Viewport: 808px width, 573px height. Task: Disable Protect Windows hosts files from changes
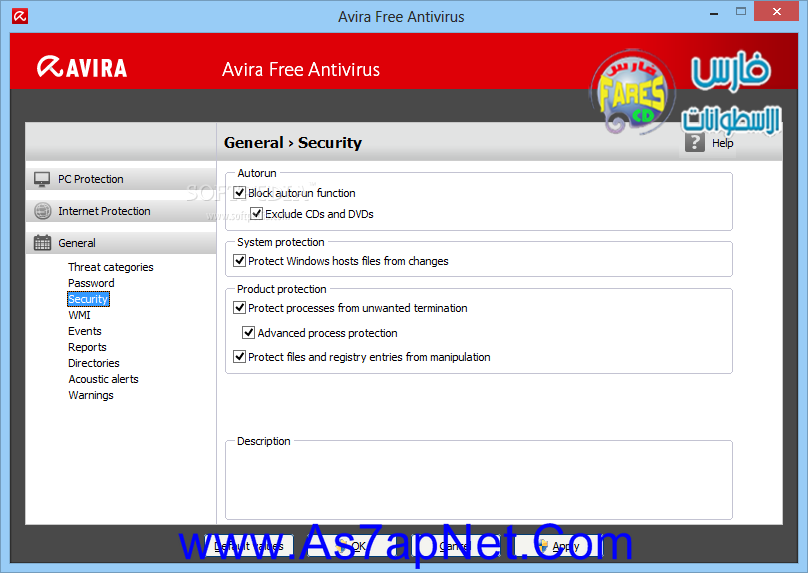coord(240,261)
